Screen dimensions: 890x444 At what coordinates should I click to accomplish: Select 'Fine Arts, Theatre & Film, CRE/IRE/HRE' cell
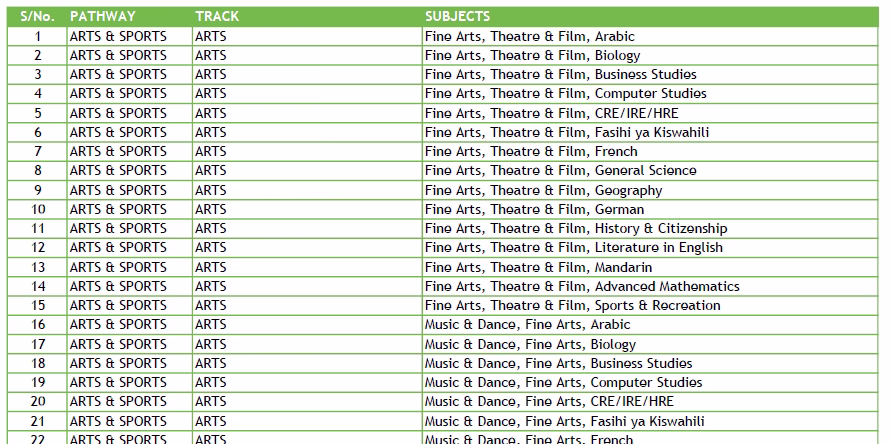pyautogui.click(x=551, y=113)
